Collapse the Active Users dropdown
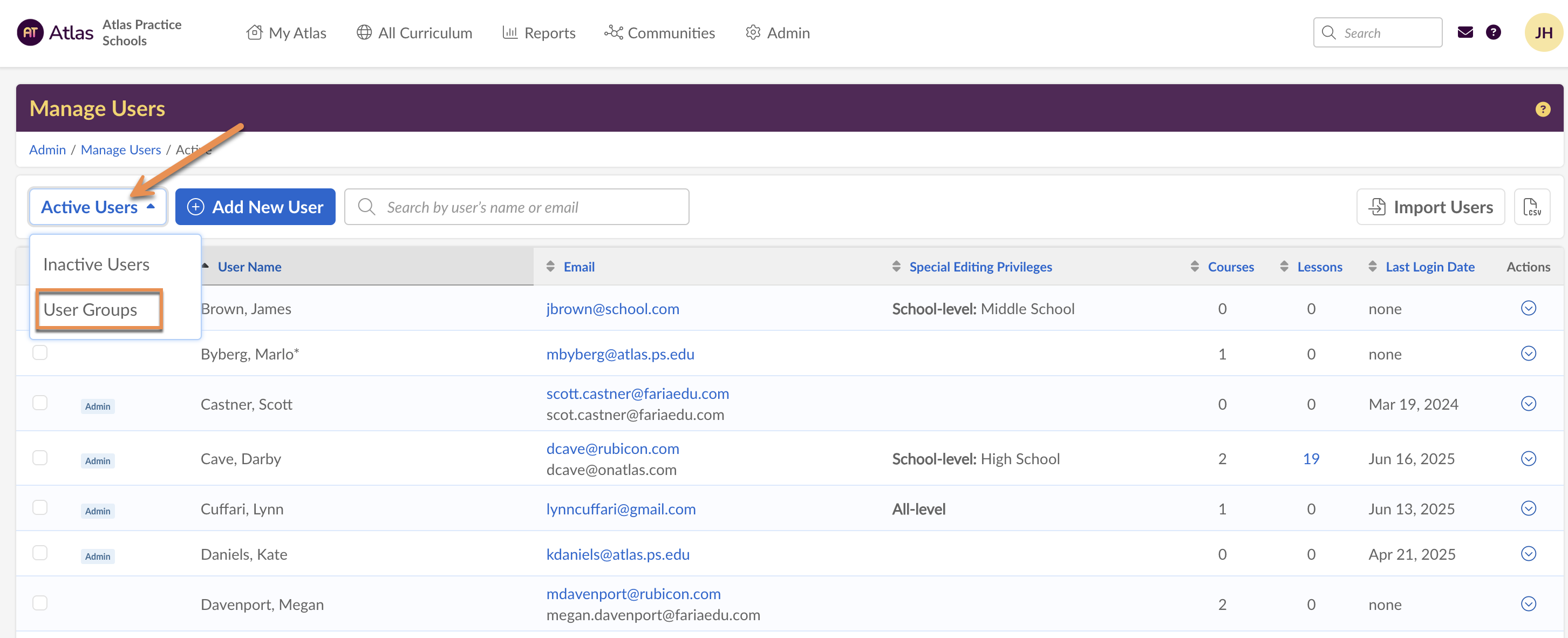The width and height of the screenshot is (1568, 638). pos(97,207)
